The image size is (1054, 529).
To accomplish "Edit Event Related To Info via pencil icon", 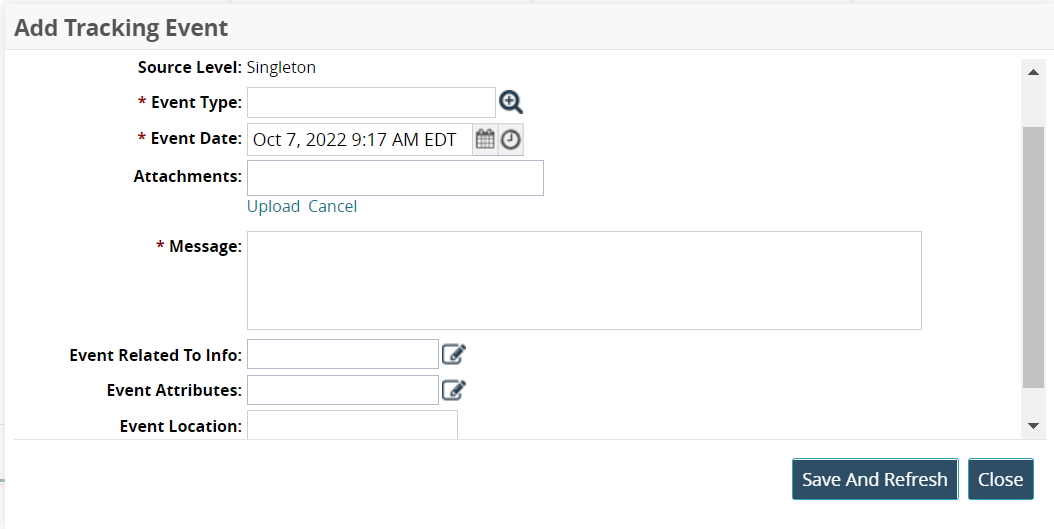I will (x=454, y=354).
